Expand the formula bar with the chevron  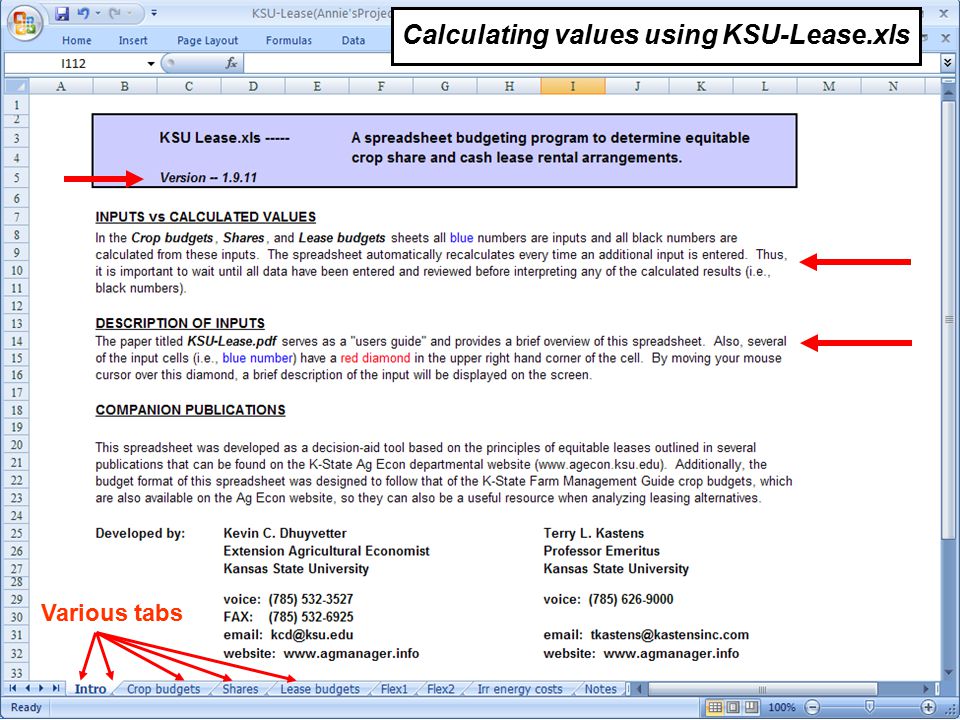tap(947, 62)
